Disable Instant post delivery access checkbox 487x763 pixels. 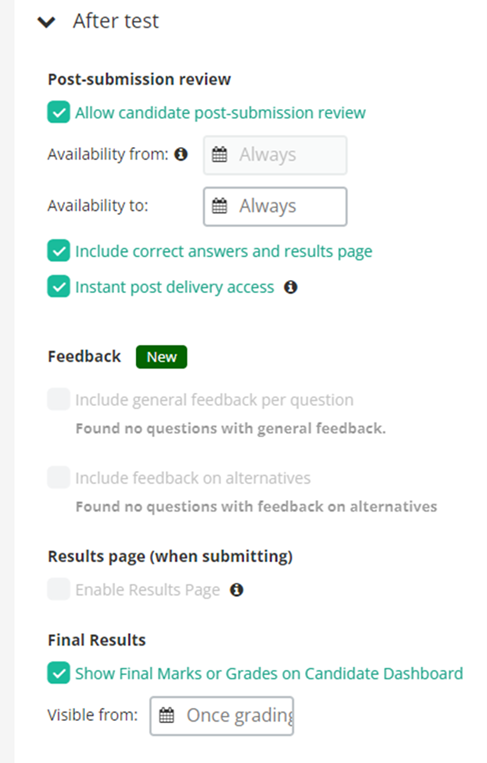(x=58, y=287)
